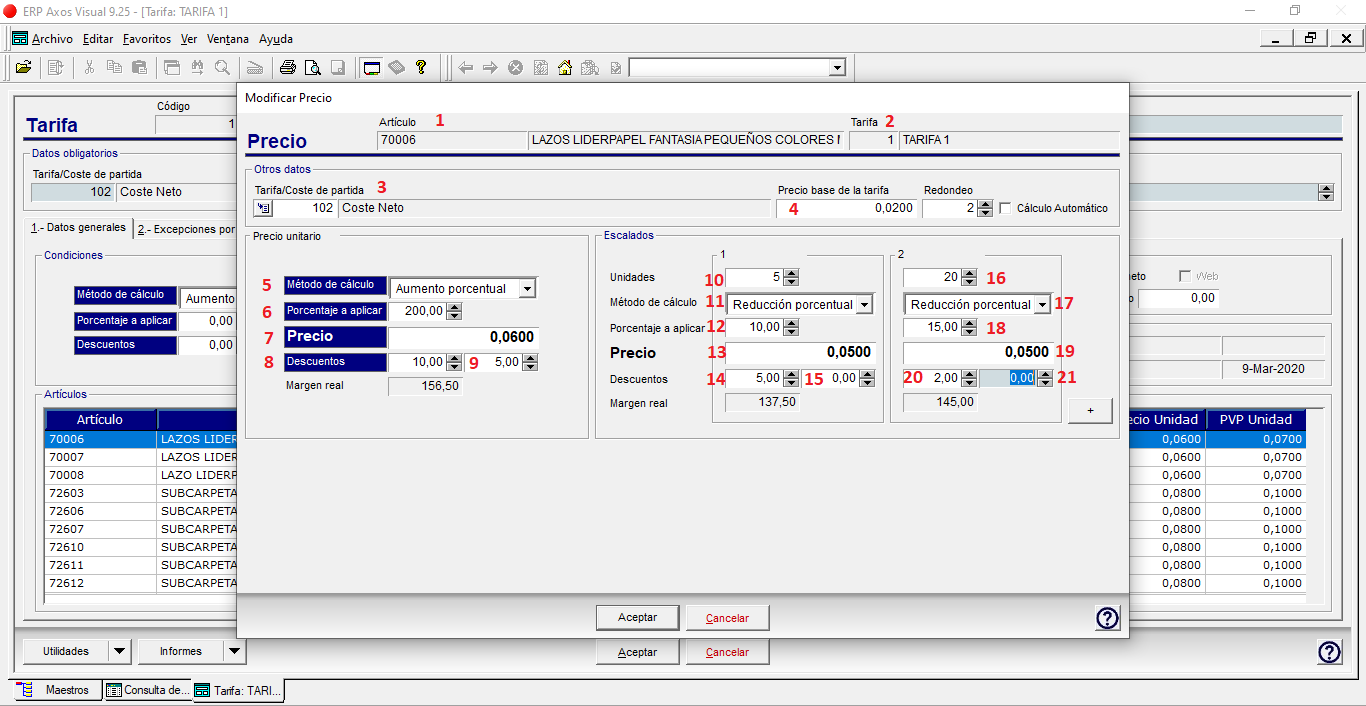Click the blank page toolbar icon after preview
1366x706 pixels.
(x=338, y=68)
